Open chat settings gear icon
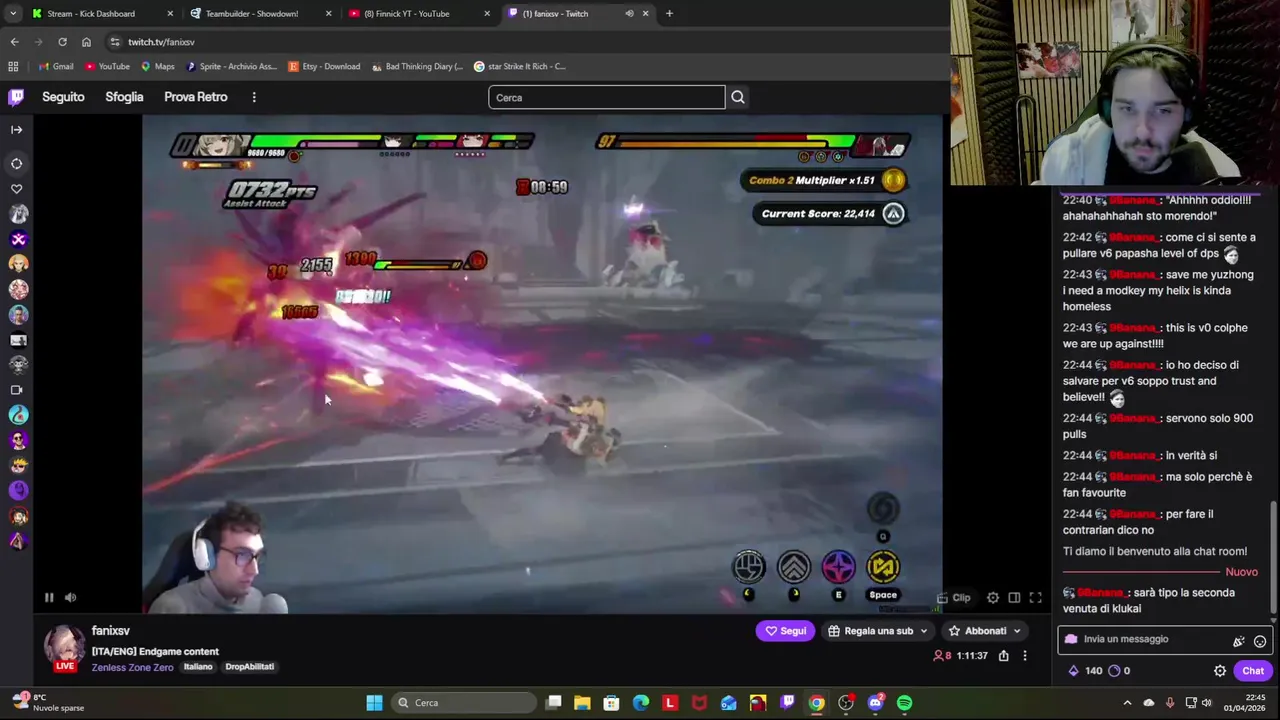The width and height of the screenshot is (1280, 720). pyautogui.click(x=1220, y=671)
